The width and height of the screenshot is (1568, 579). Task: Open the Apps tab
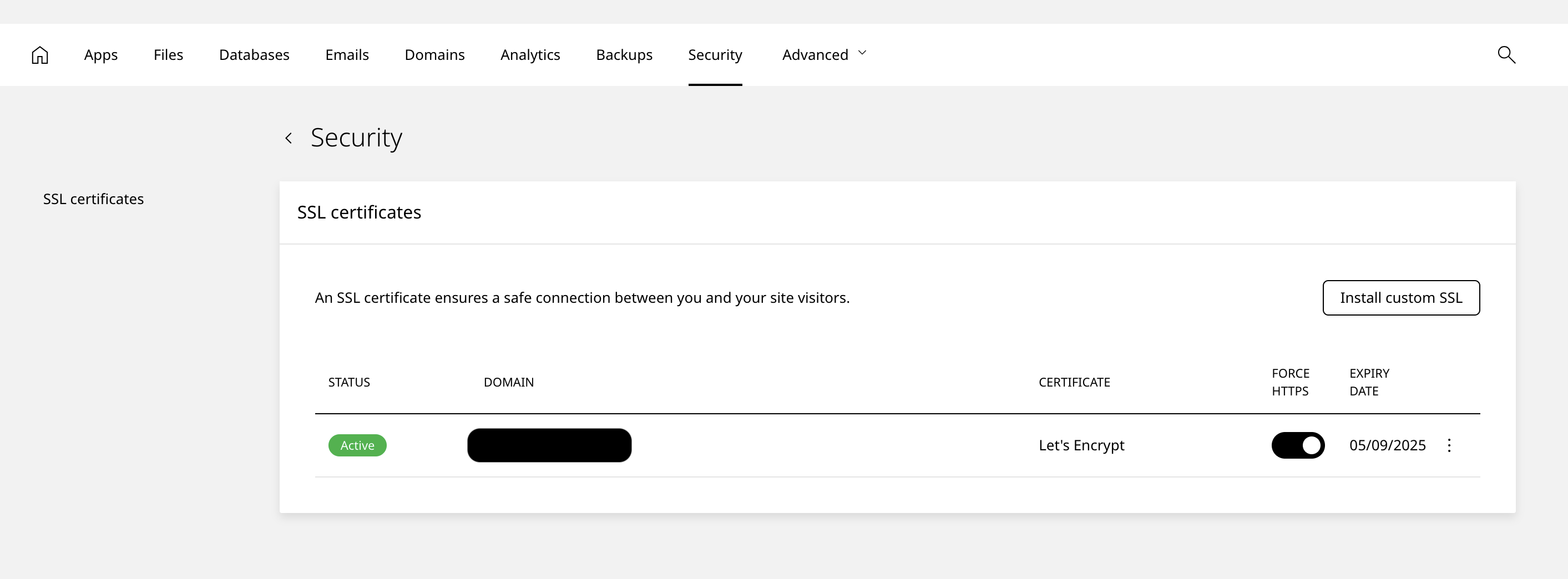tap(101, 55)
